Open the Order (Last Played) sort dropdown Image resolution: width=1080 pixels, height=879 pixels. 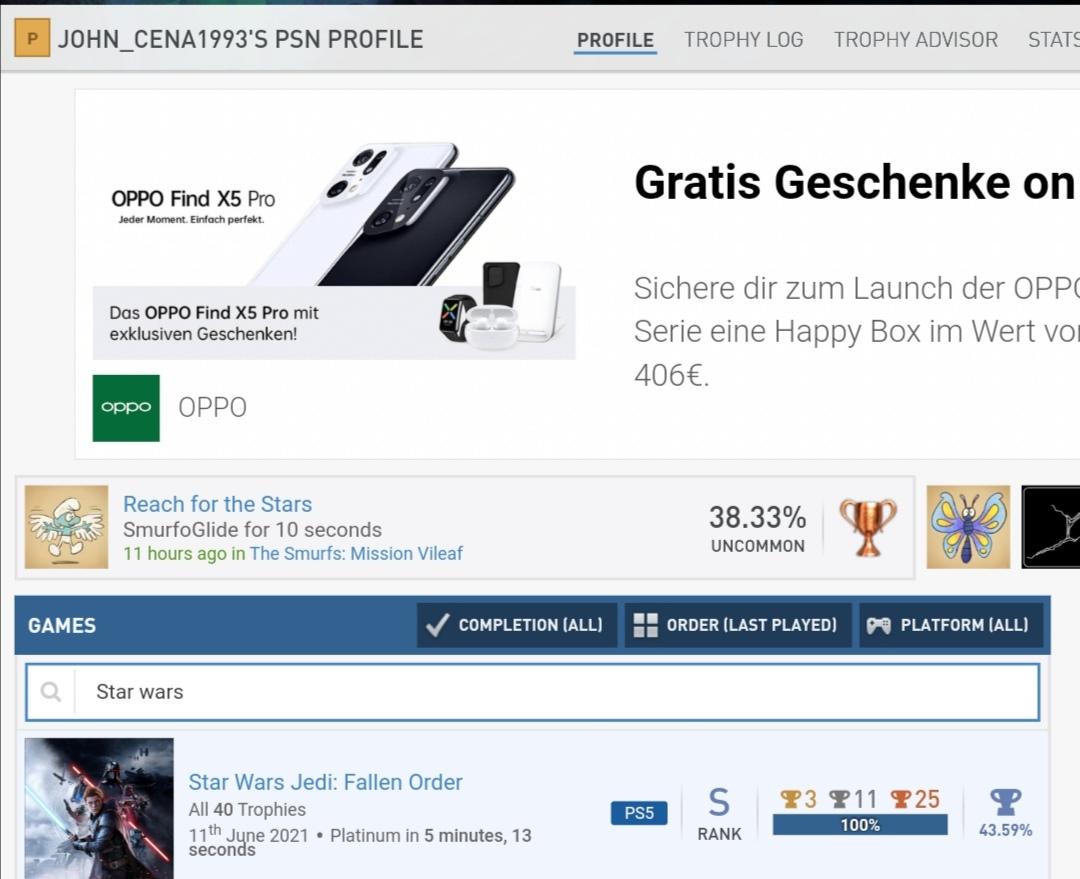738,625
